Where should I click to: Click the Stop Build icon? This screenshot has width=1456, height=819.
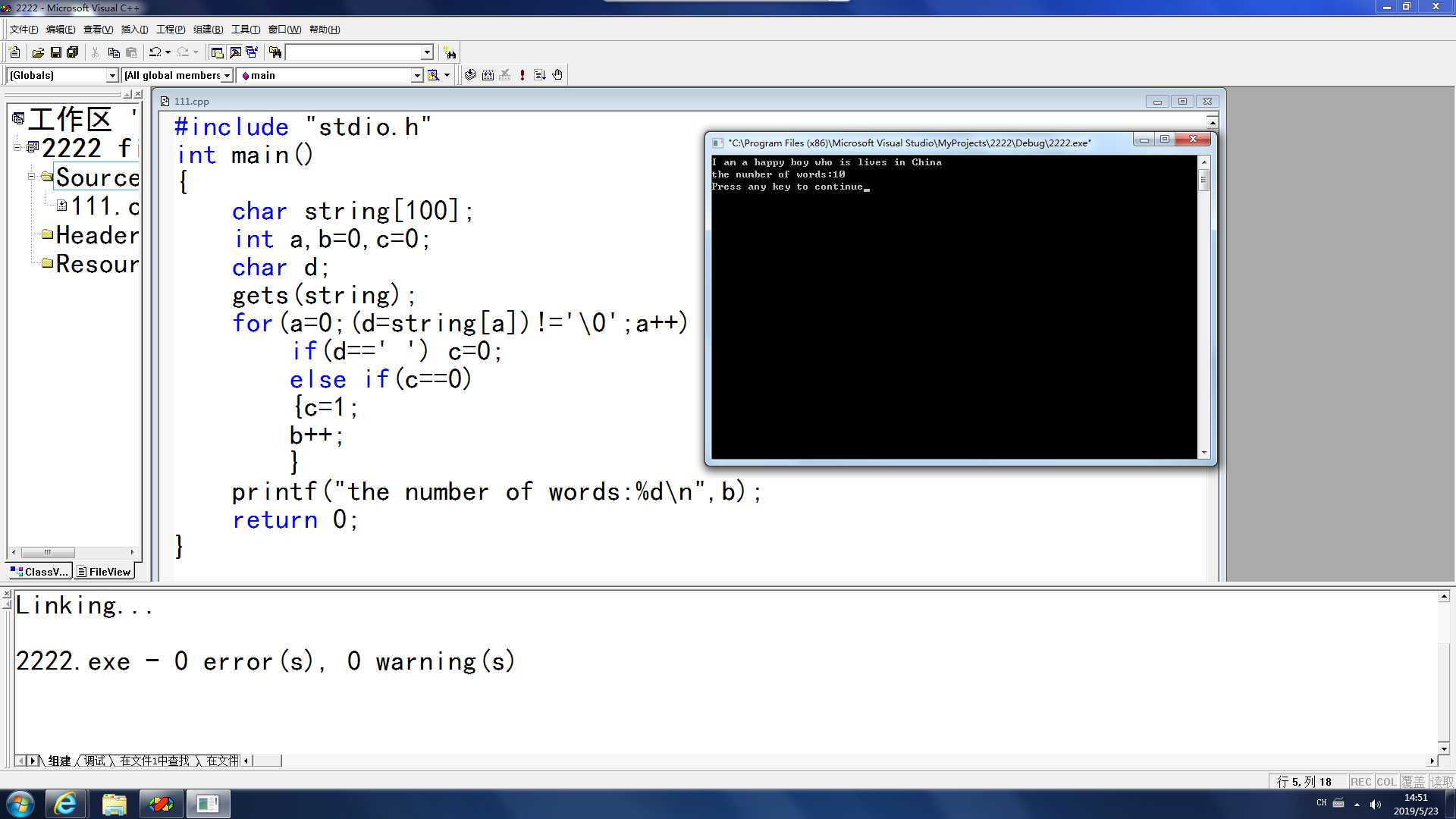pyautogui.click(x=505, y=75)
